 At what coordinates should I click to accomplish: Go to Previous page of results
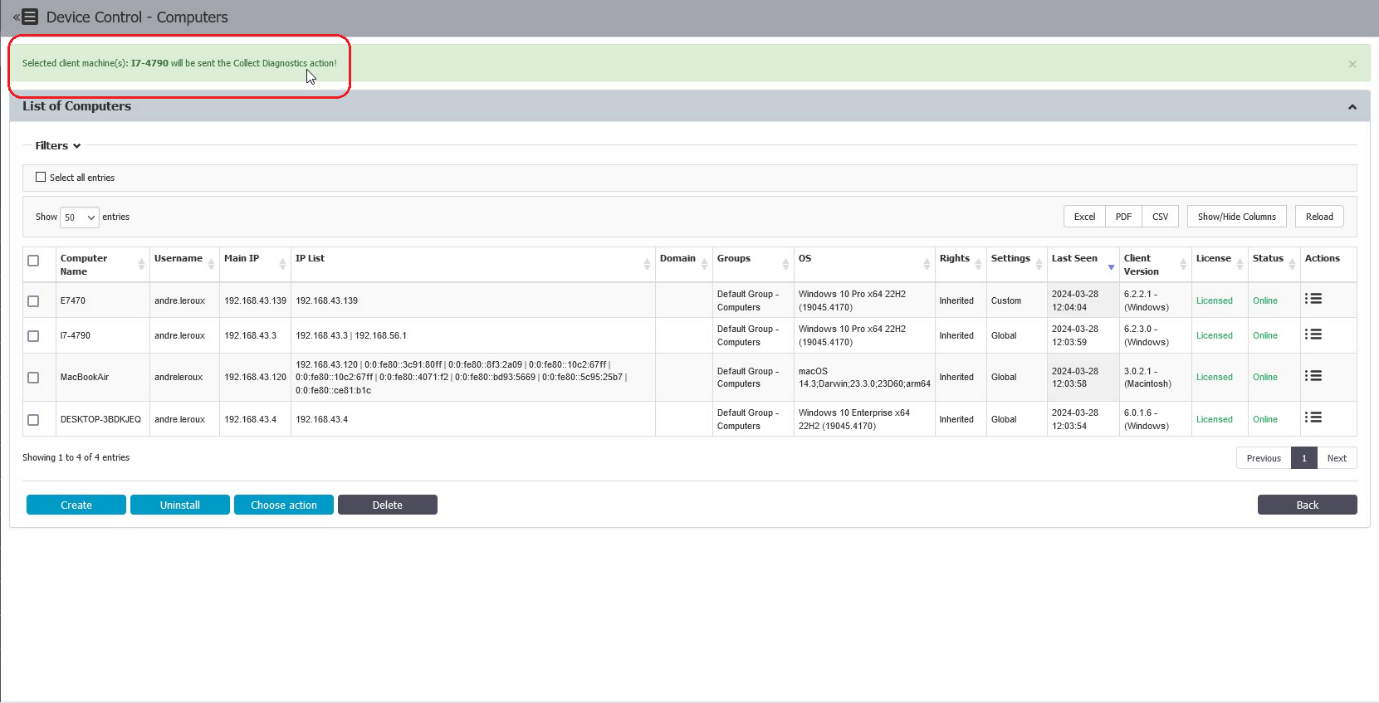click(x=1263, y=458)
